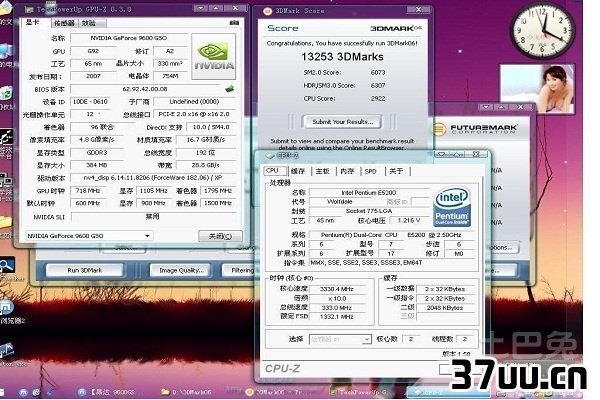
Task: Click the analog clock gadget
Action: 543,29
